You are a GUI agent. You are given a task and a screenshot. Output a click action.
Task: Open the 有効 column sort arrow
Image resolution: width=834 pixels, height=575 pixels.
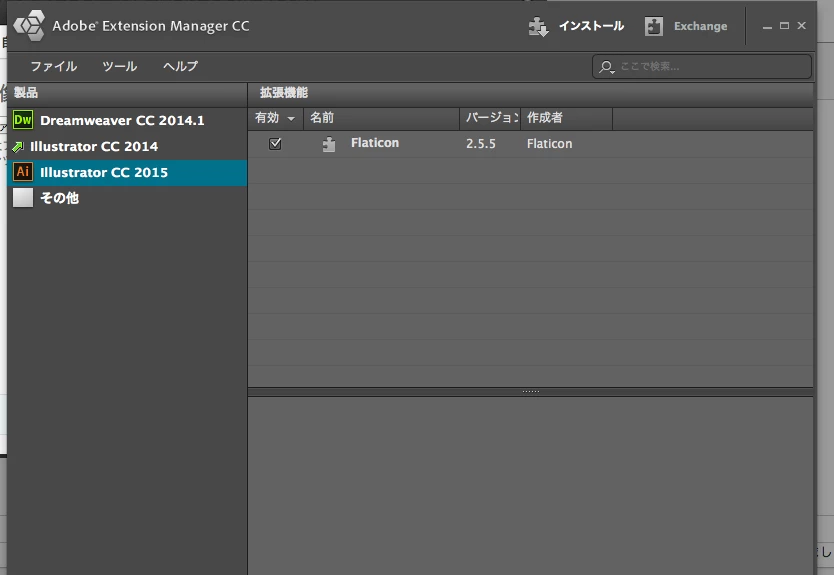click(x=291, y=119)
